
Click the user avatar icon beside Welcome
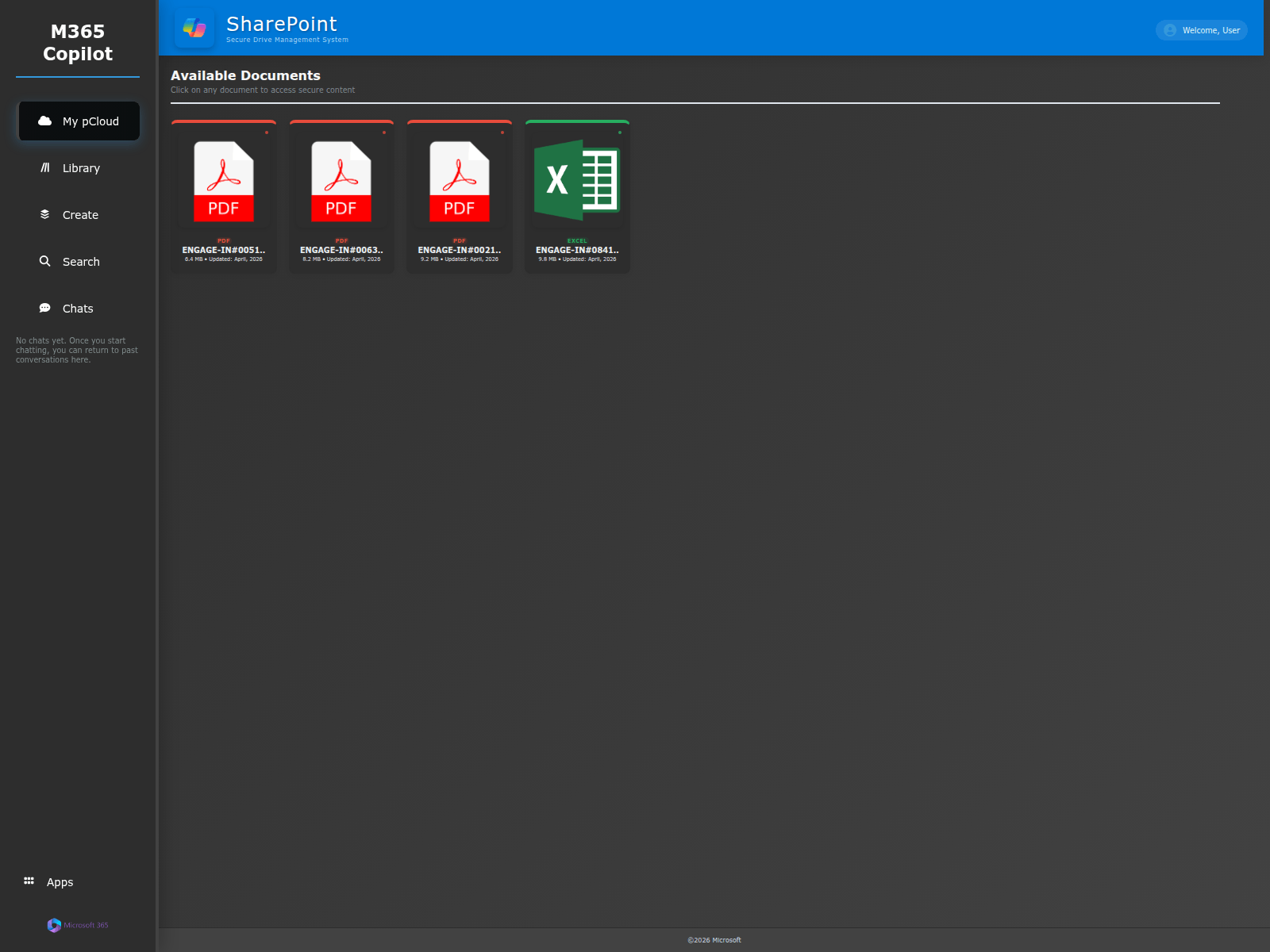coord(1170,30)
